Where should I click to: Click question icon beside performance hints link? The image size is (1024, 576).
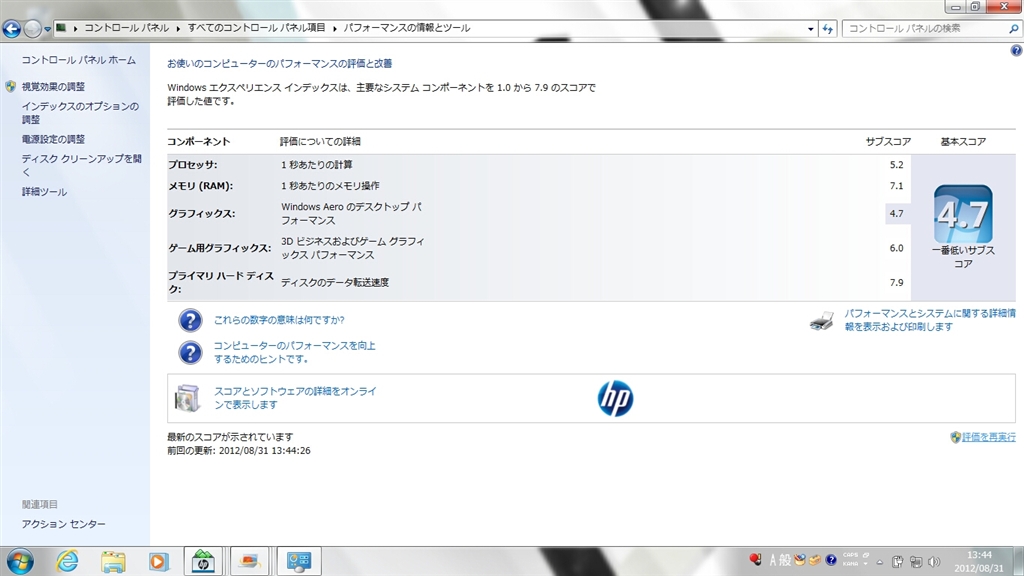(190, 353)
